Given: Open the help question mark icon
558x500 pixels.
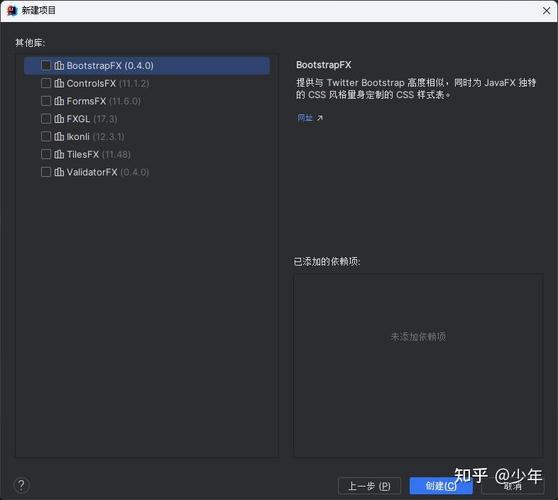Looking at the screenshot, I should click(x=21, y=485).
